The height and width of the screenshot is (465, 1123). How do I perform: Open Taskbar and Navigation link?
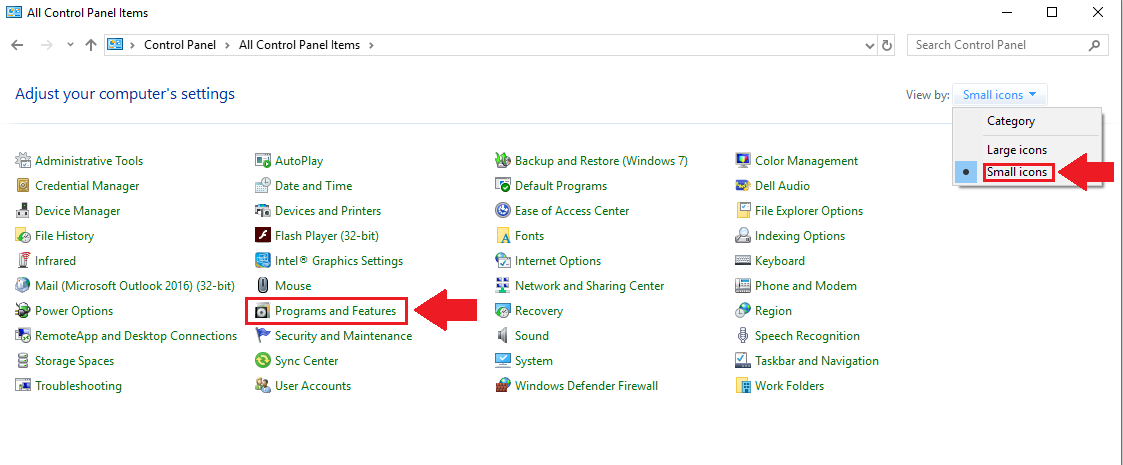tap(816, 361)
